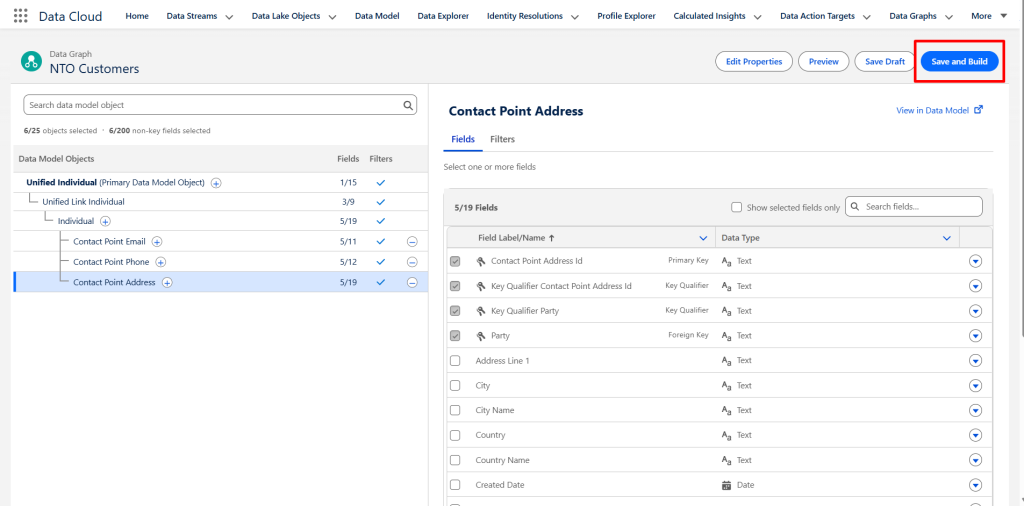Click the Date calendar icon for Created Date
This screenshot has width=1024, height=506.
[726, 485]
